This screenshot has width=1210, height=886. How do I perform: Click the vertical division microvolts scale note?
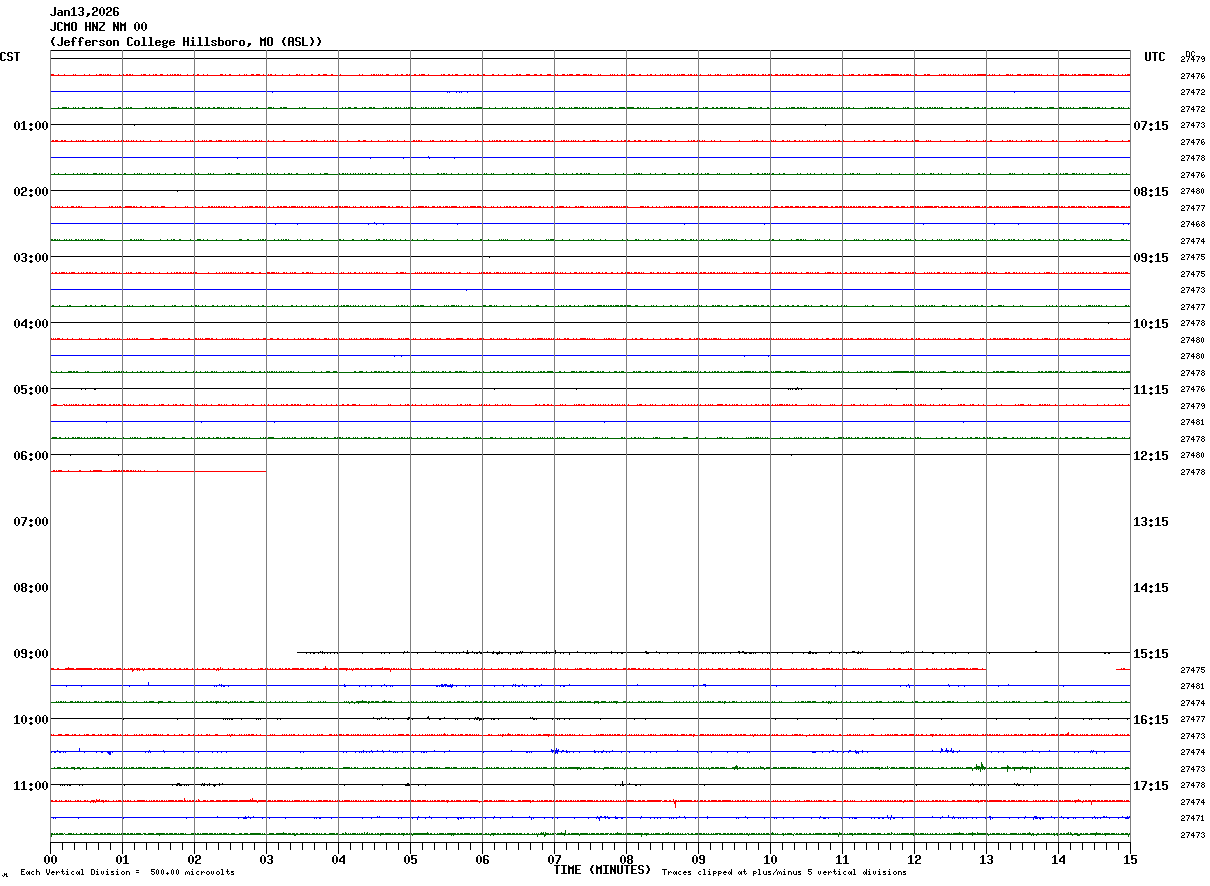click(x=127, y=873)
